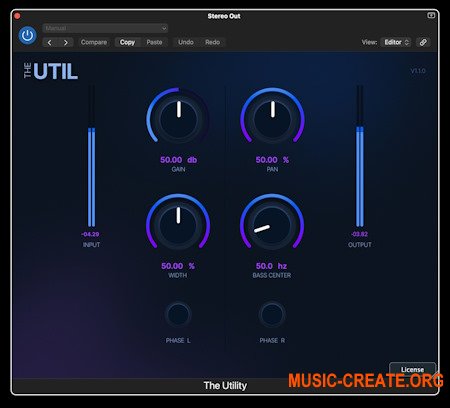Go to next preset arrow
Viewport: 450px width, 408px height.
click(66, 42)
